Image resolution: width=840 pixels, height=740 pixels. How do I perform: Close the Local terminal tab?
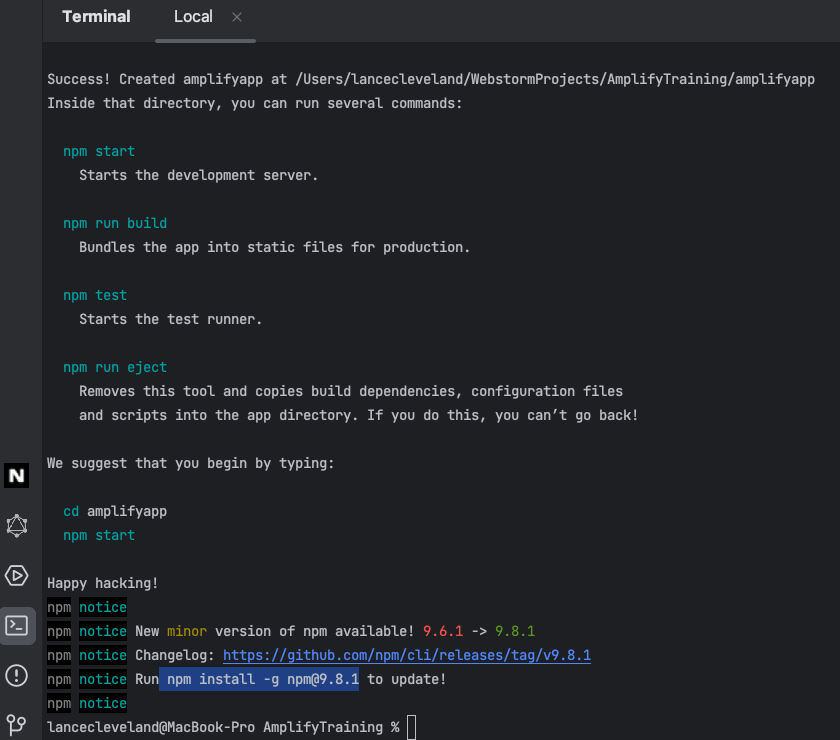coord(237,17)
